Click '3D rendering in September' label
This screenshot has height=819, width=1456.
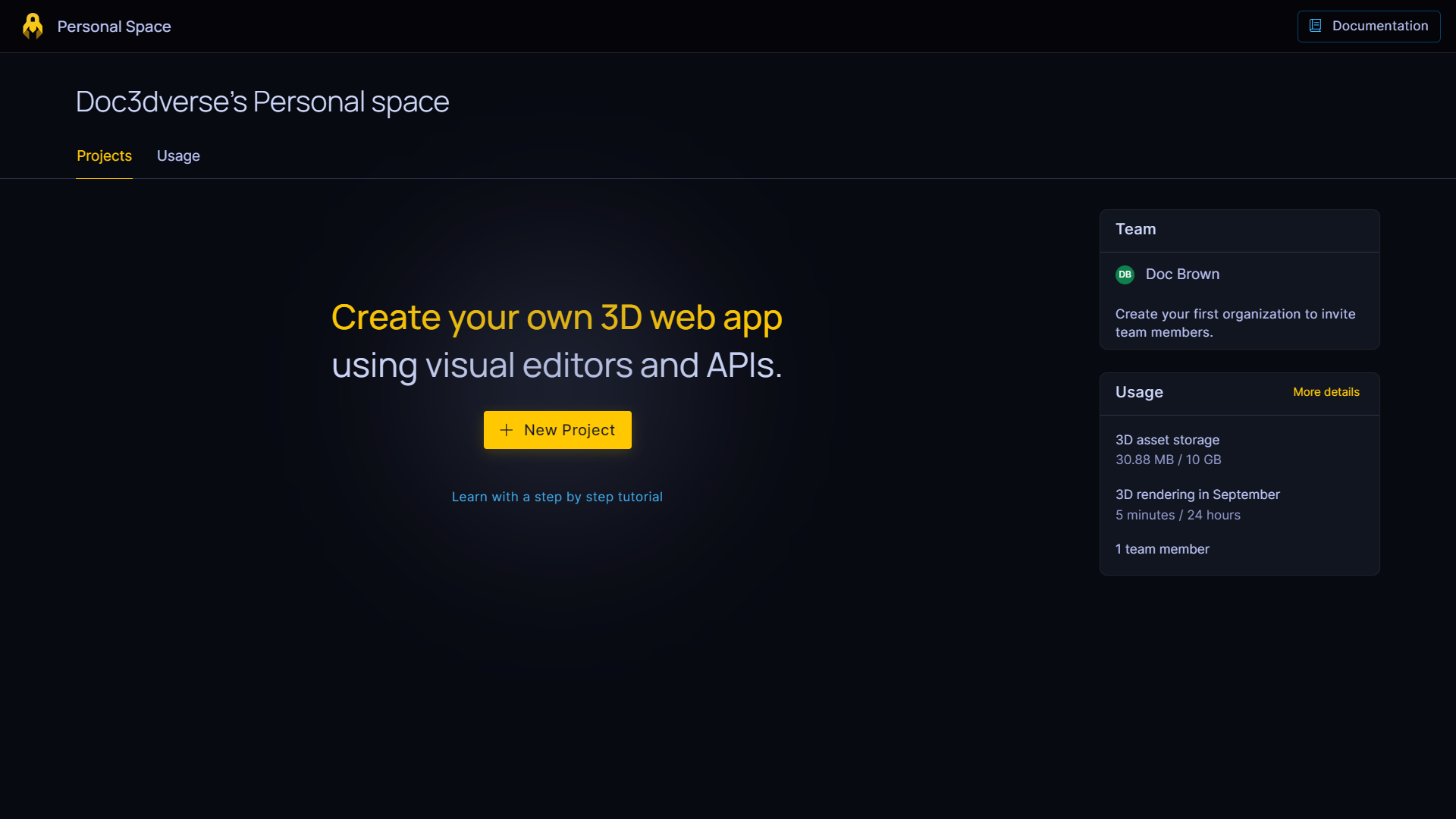point(1197,494)
